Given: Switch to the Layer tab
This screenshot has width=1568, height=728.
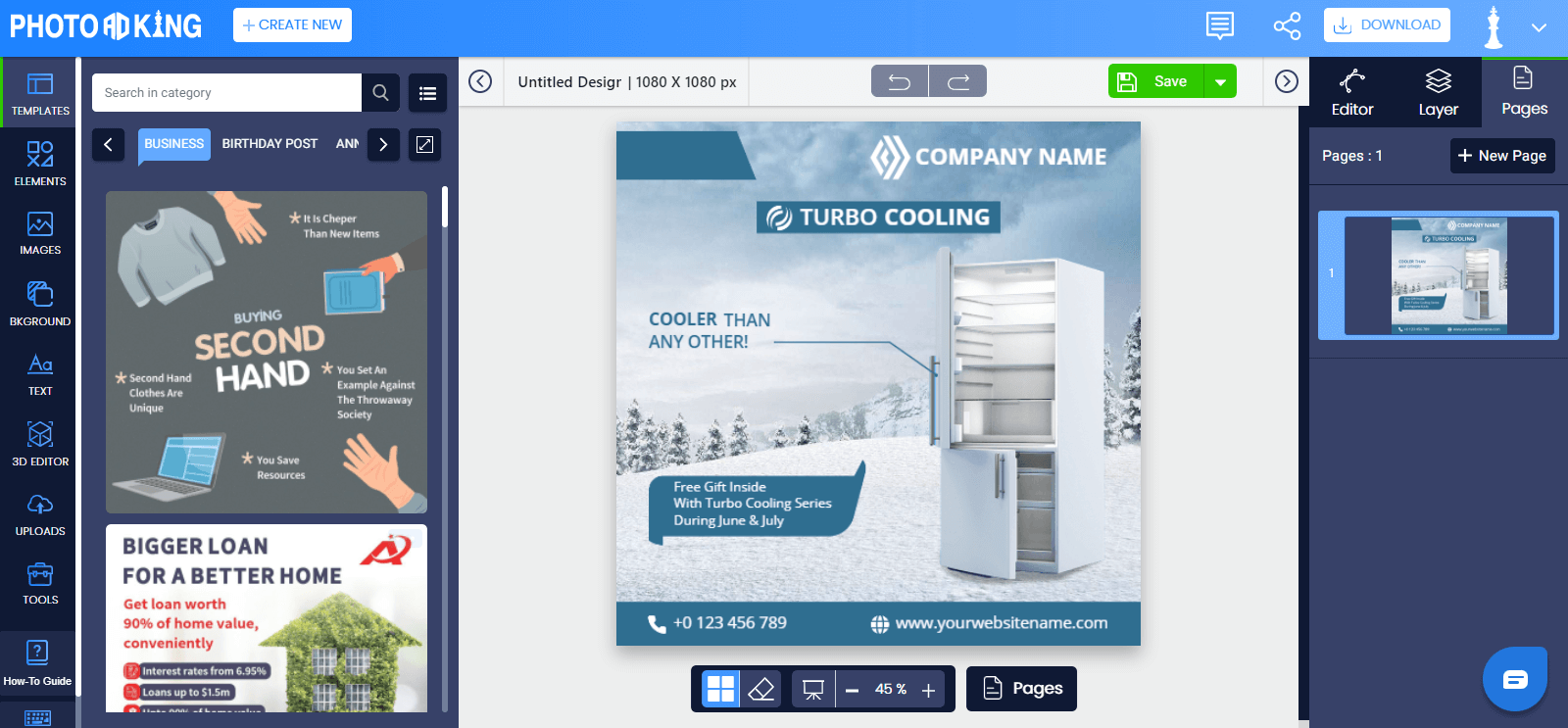Looking at the screenshot, I should [x=1438, y=93].
